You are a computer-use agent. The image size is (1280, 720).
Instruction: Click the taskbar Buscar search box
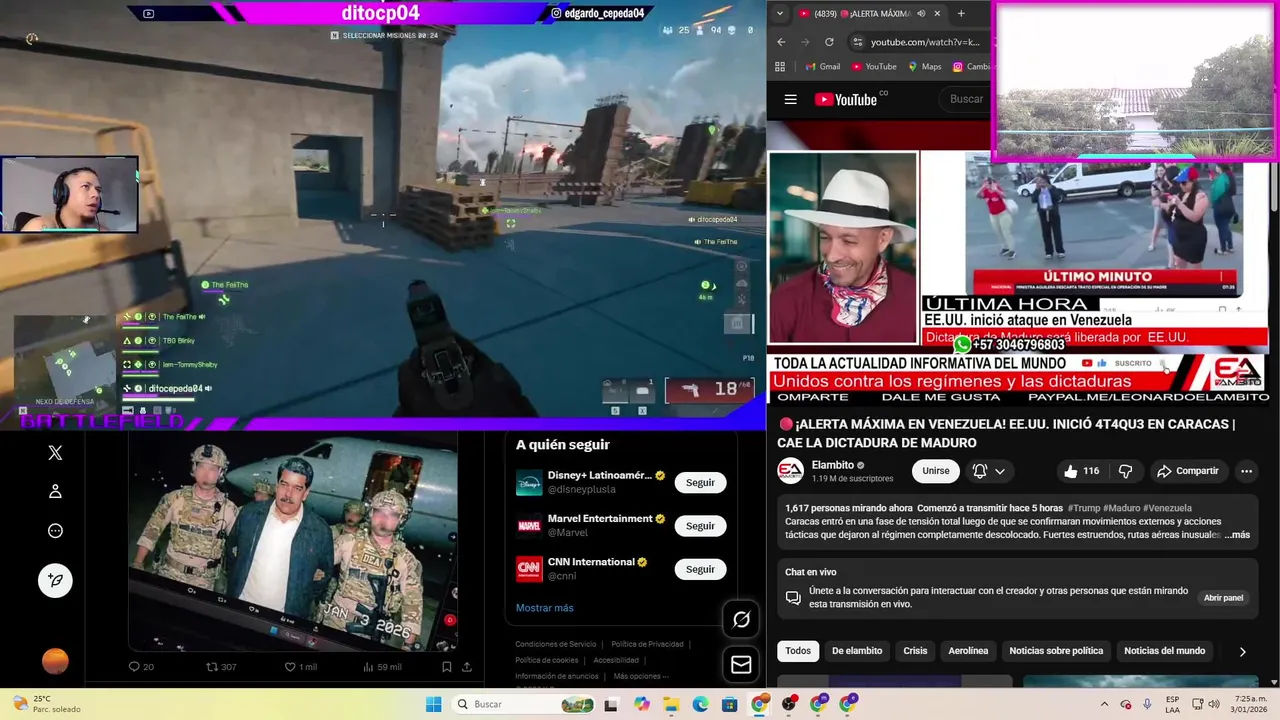point(524,704)
